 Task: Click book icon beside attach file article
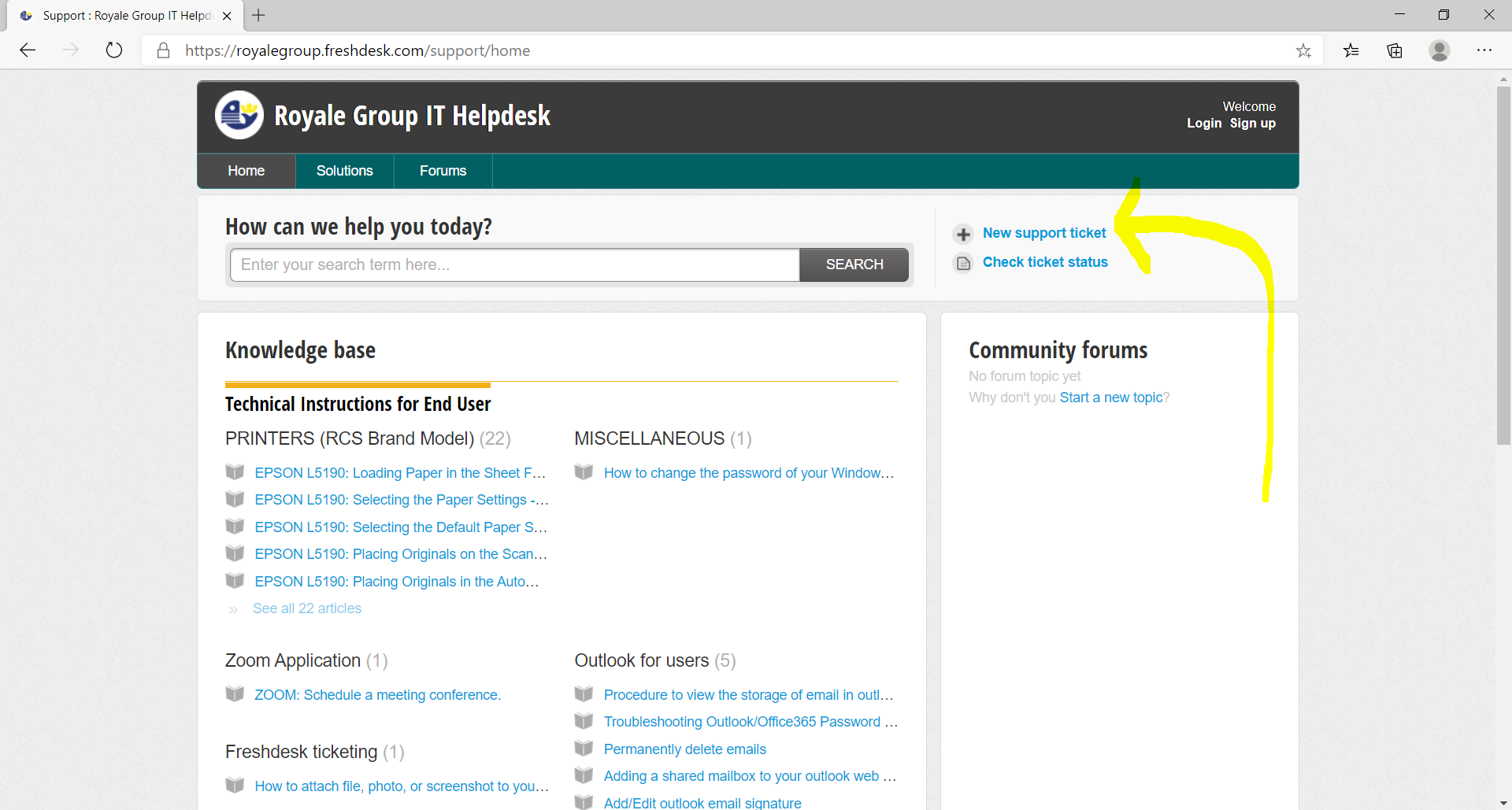point(235,786)
